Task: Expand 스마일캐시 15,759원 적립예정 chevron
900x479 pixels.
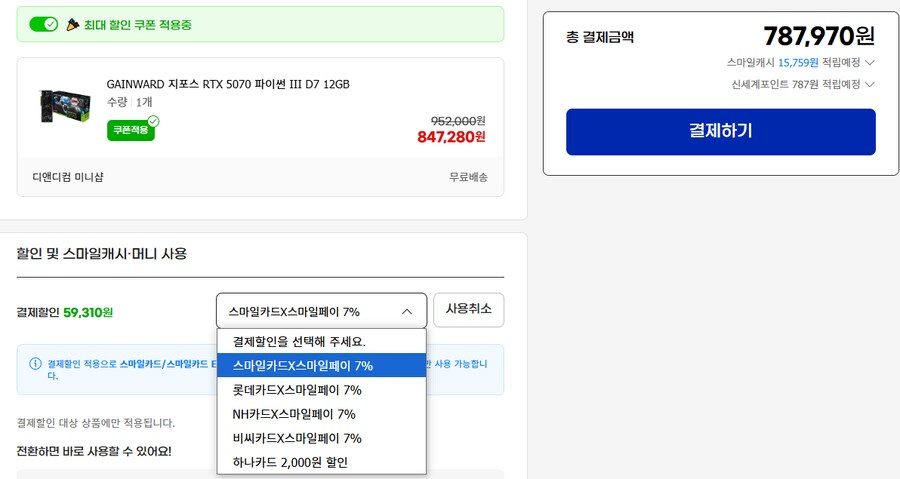Action: pos(870,62)
